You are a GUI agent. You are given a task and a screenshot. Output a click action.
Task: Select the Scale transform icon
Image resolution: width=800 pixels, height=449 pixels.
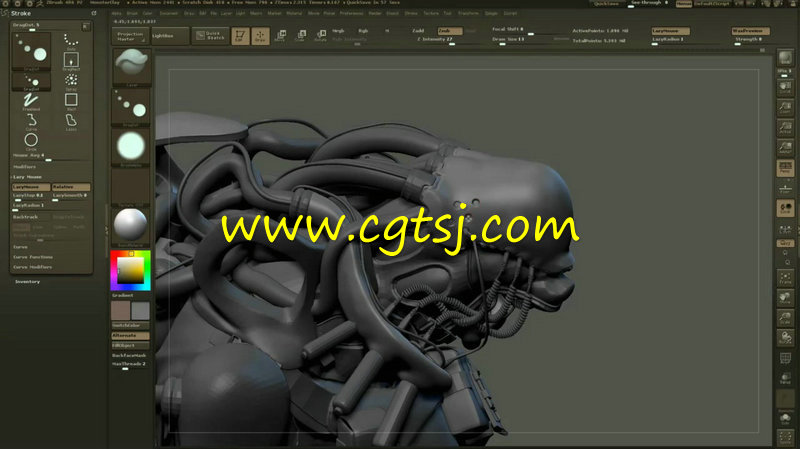point(301,36)
